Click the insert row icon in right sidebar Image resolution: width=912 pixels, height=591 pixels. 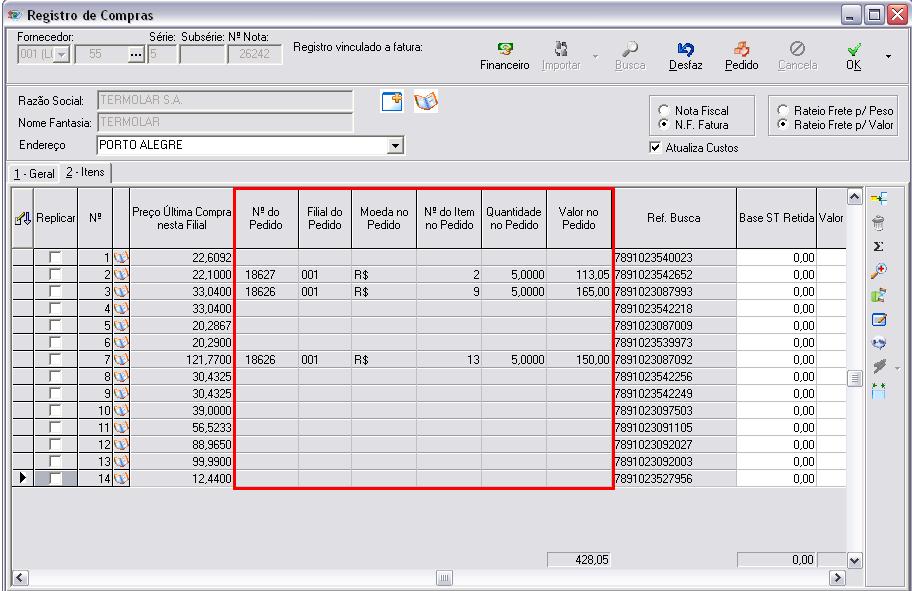pyautogui.click(x=879, y=199)
